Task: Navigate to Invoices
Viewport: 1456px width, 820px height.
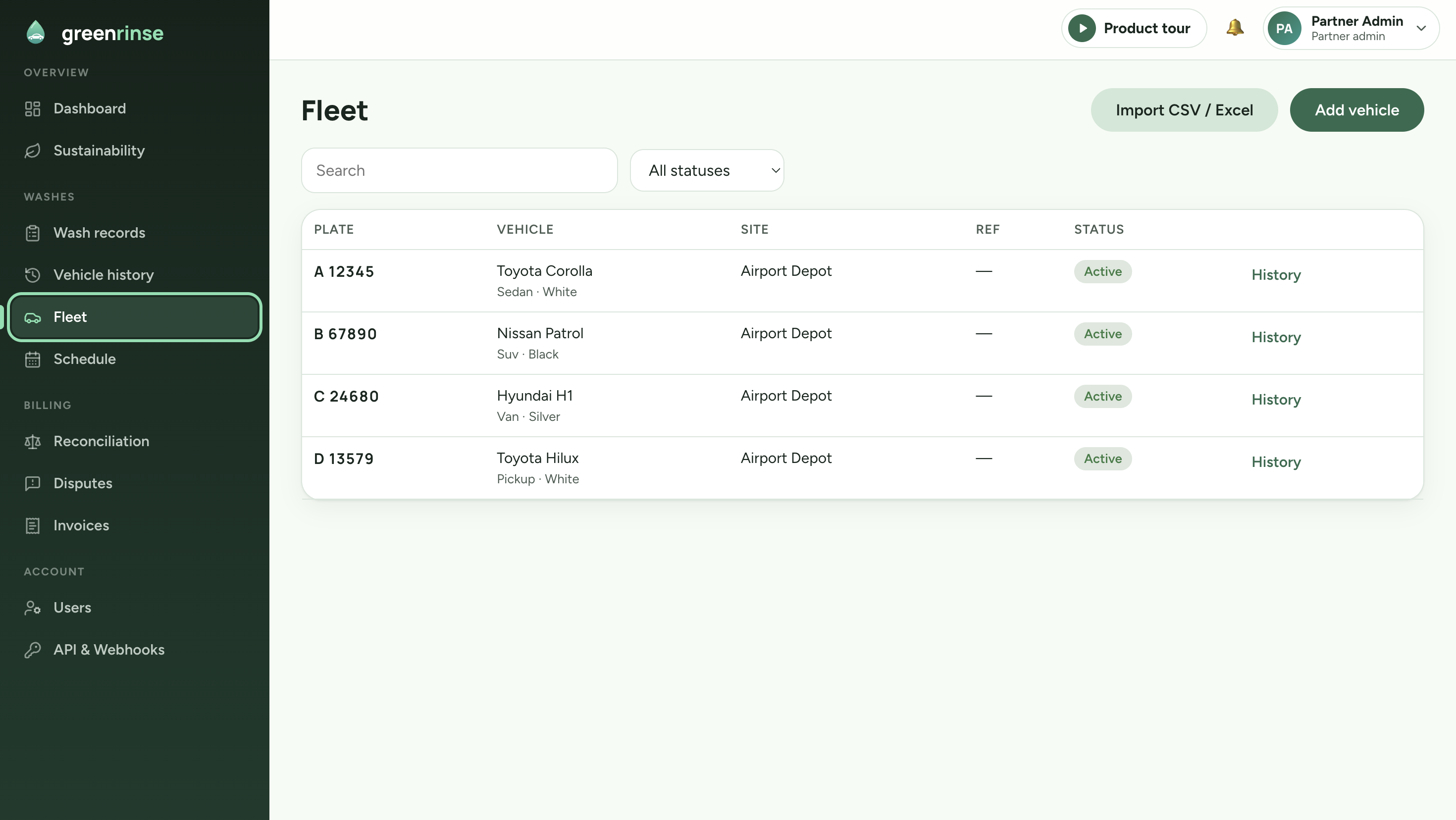Action: [x=135, y=525]
